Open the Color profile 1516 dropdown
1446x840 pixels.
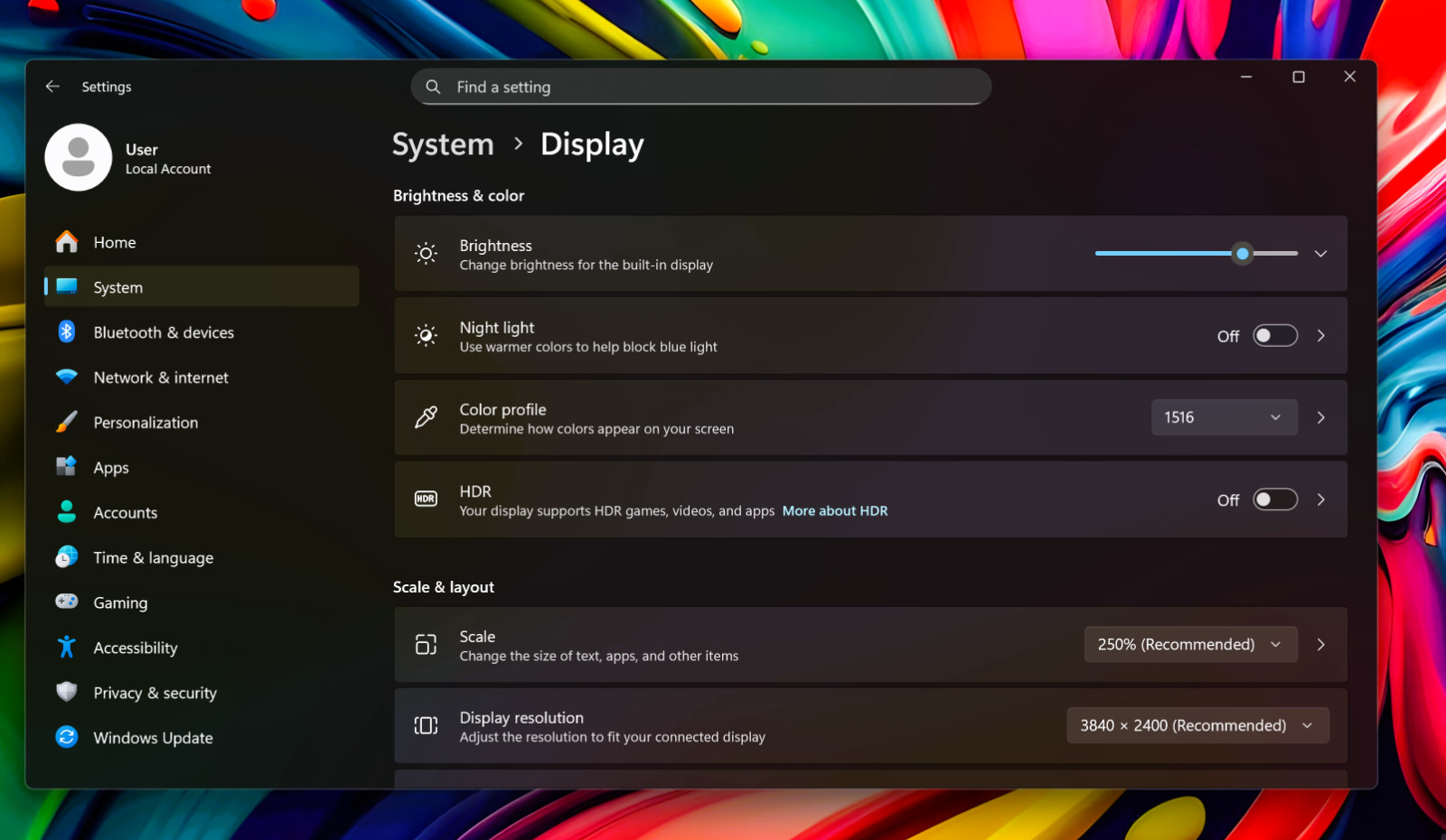tap(1225, 417)
